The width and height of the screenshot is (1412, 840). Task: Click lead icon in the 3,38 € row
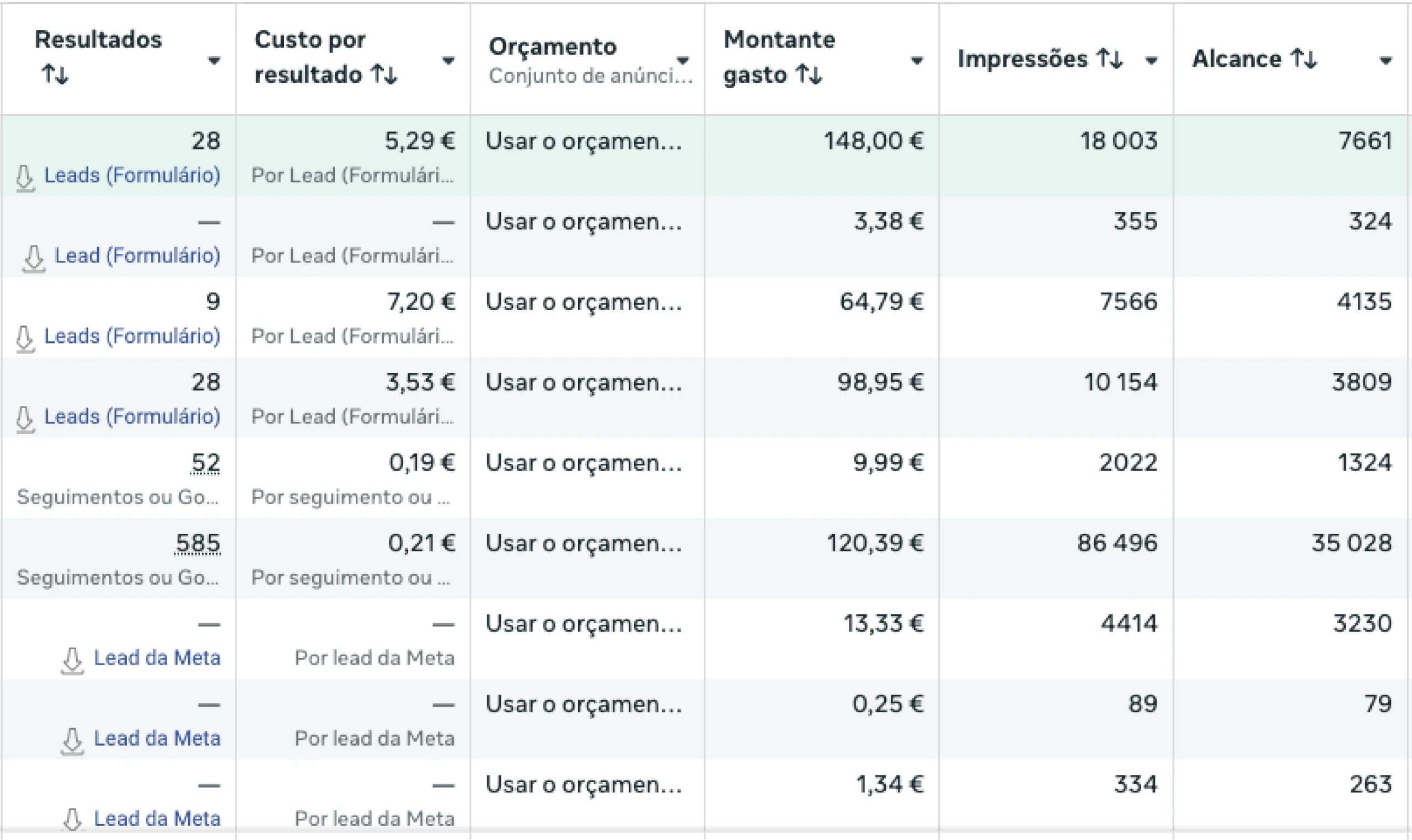click(34, 258)
